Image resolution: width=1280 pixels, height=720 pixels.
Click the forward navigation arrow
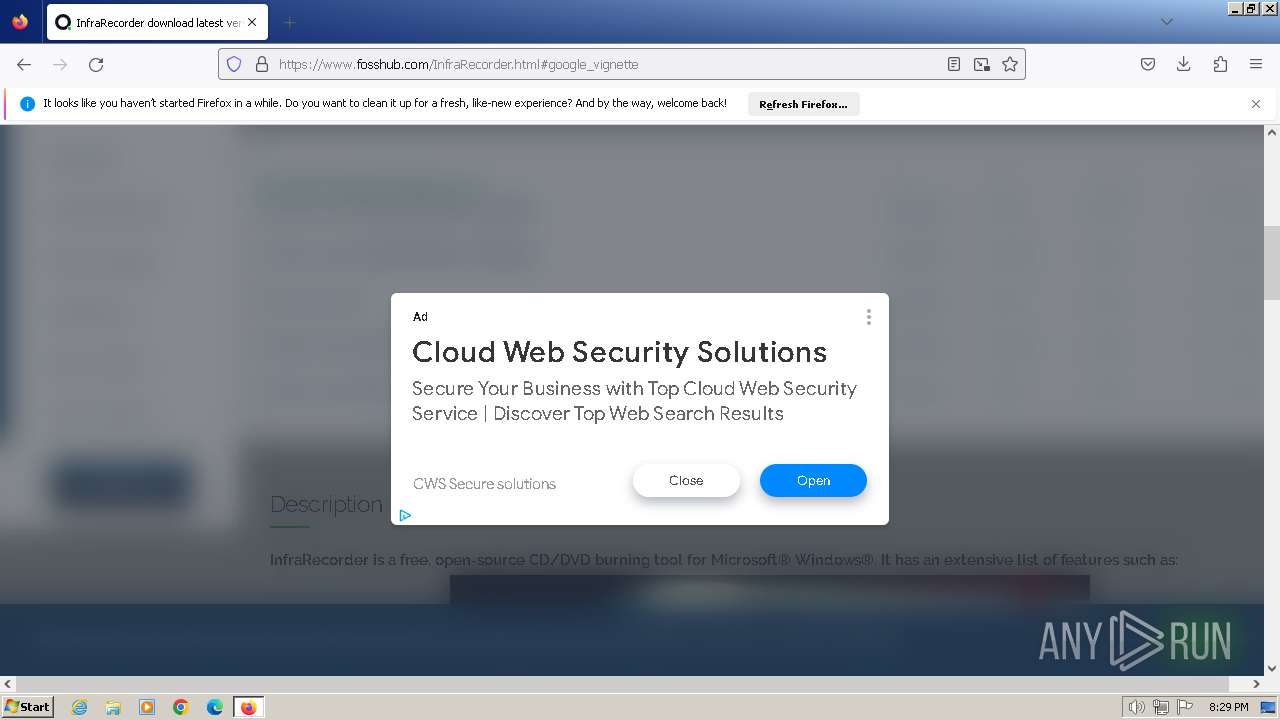[x=60, y=64]
